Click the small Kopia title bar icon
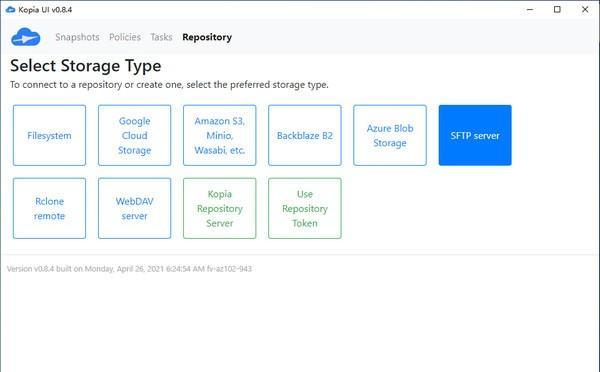The image size is (600, 372). [x=10, y=10]
